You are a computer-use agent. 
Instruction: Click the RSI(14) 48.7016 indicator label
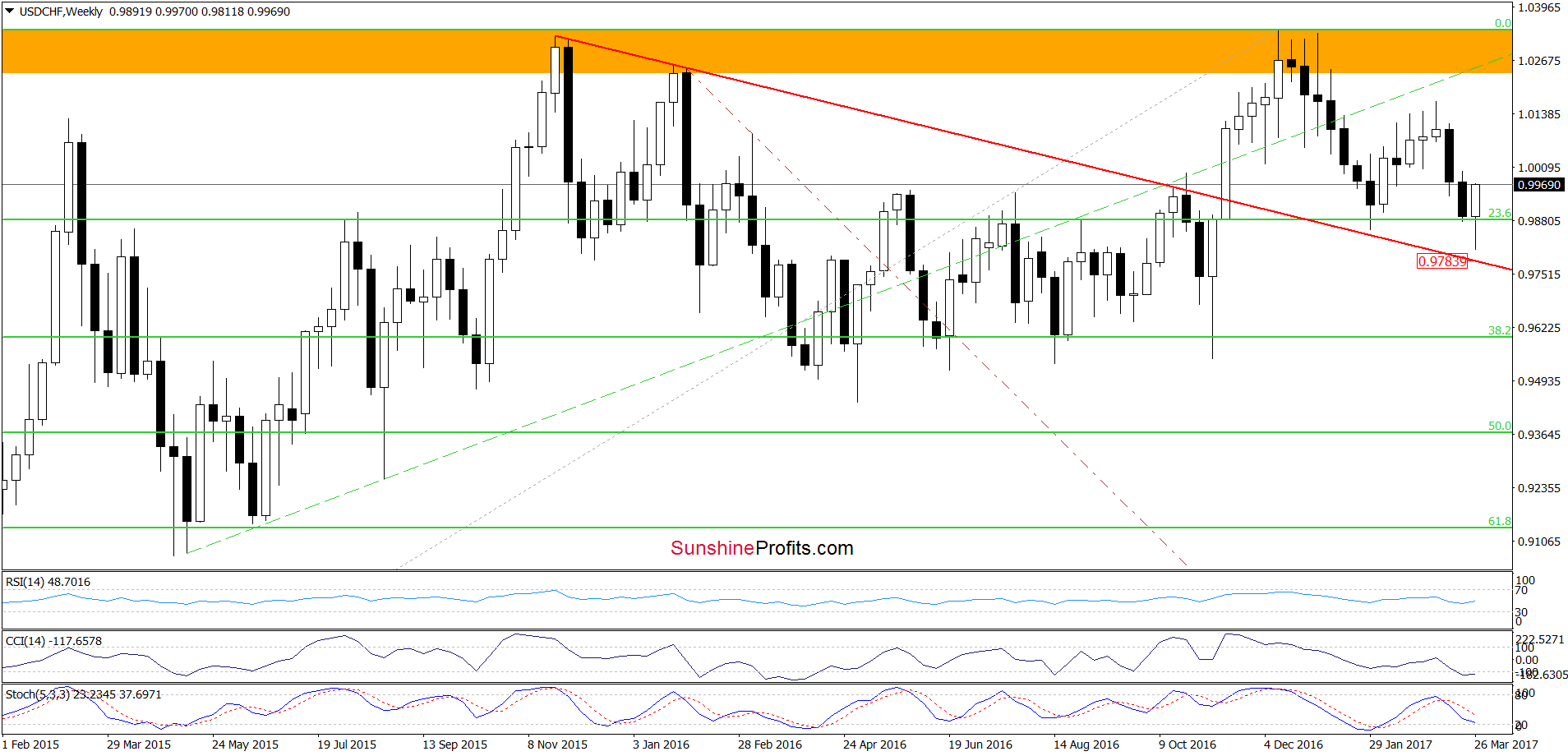tap(48, 582)
